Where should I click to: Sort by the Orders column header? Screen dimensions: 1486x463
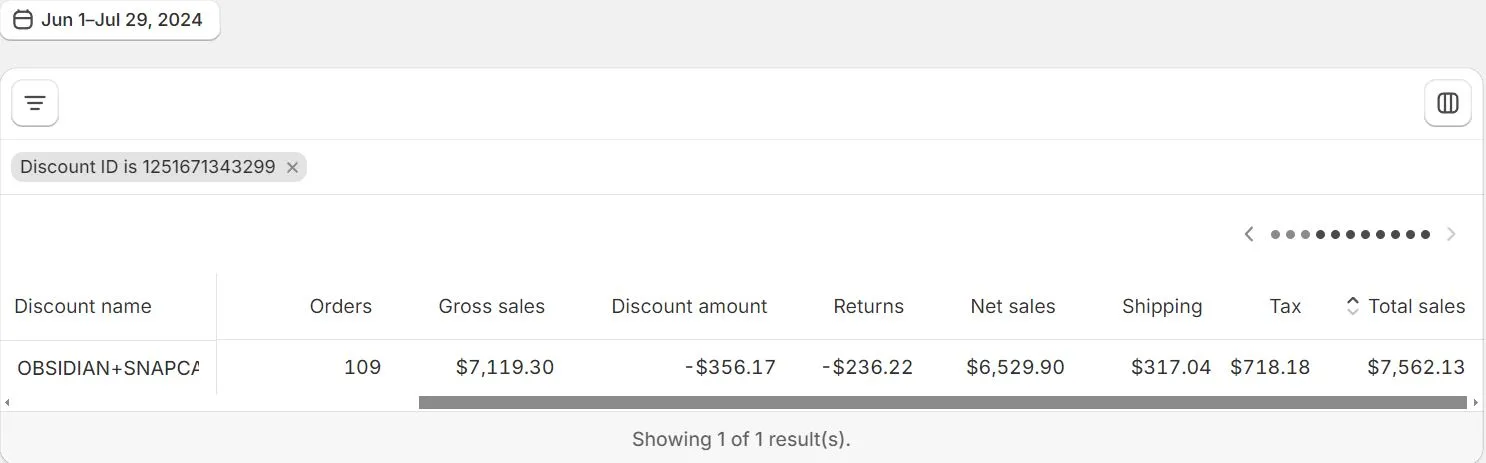point(341,306)
